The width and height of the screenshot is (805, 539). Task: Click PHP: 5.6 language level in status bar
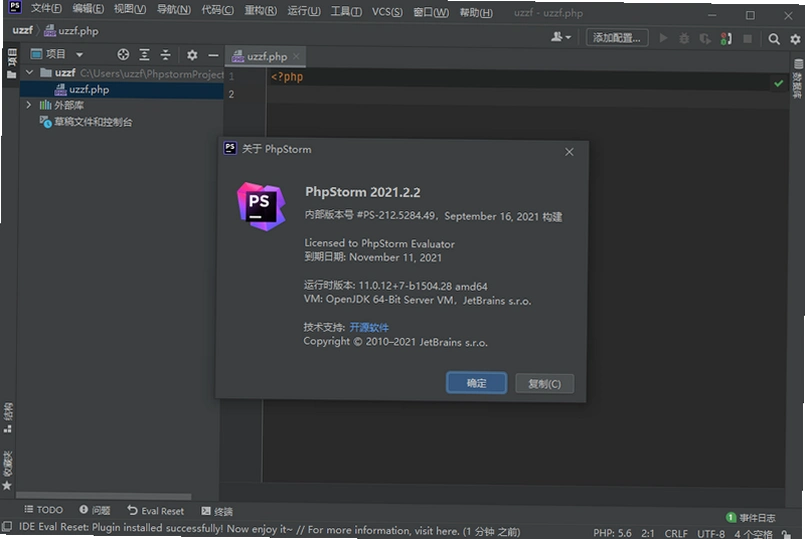tap(612, 533)
